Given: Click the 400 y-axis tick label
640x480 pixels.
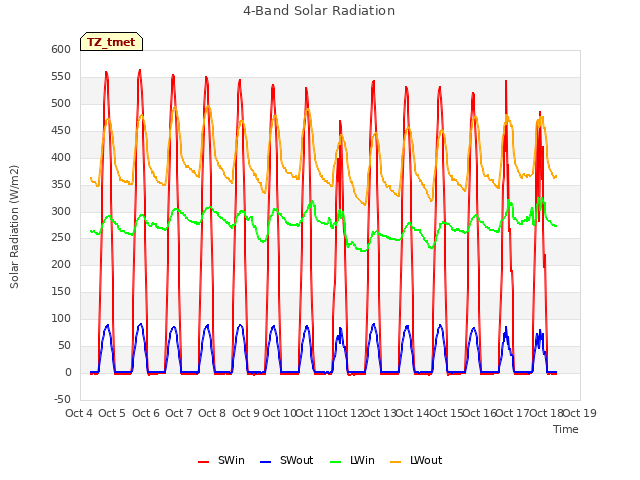Looking at the screenshot, I should [61, 157].
